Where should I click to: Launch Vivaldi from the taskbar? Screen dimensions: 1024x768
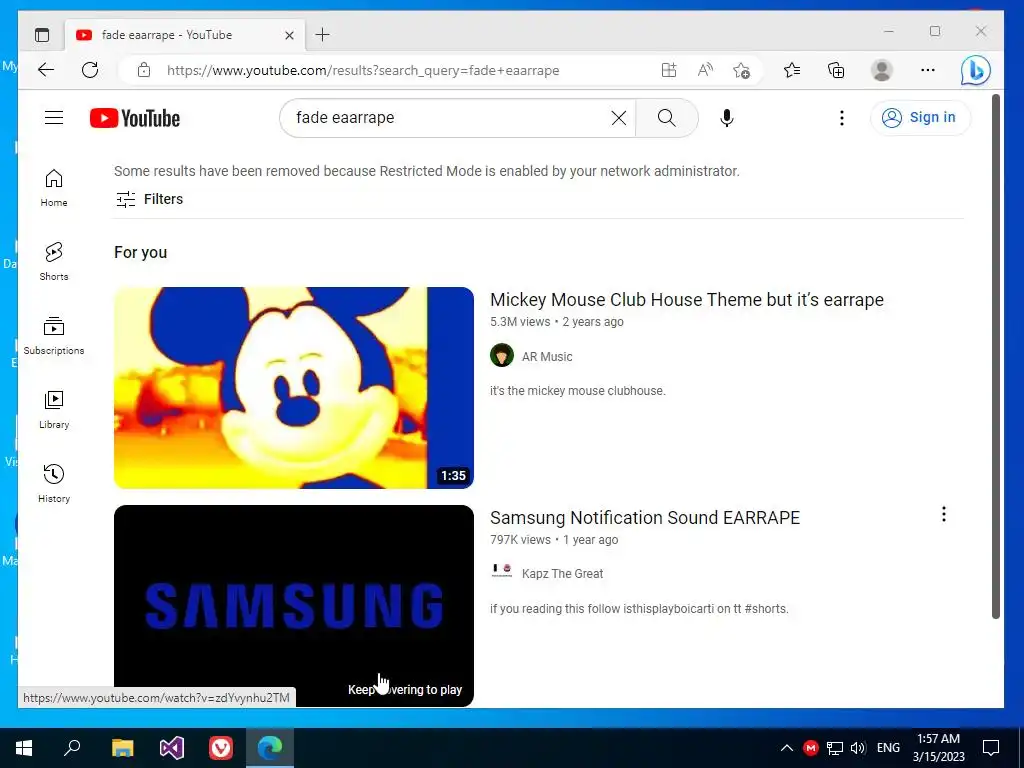221,747
